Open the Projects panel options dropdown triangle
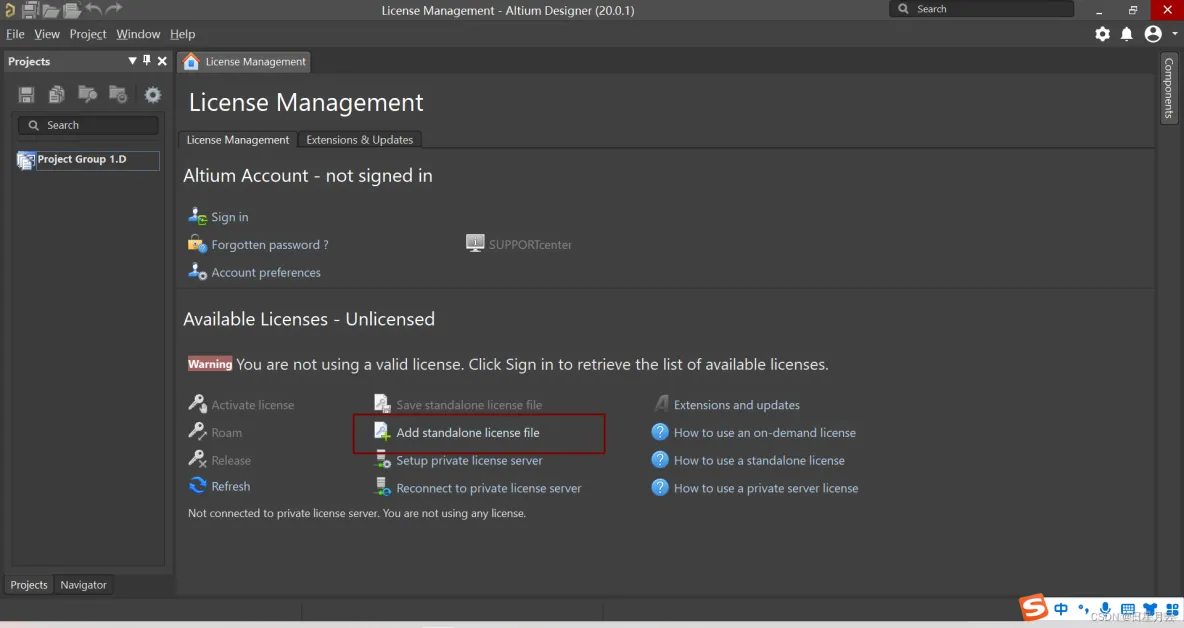The image size is (1184, 628). pos(132,60)
